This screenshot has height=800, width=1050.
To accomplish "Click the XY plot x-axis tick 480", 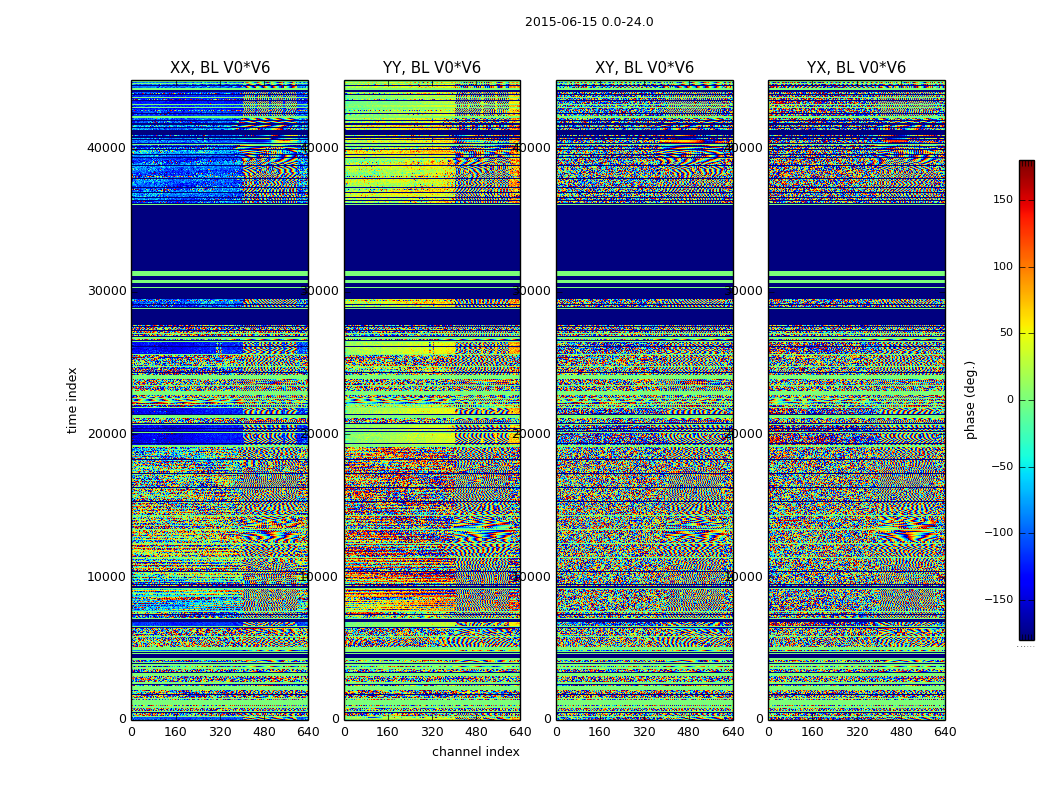I will click(688, 732).
